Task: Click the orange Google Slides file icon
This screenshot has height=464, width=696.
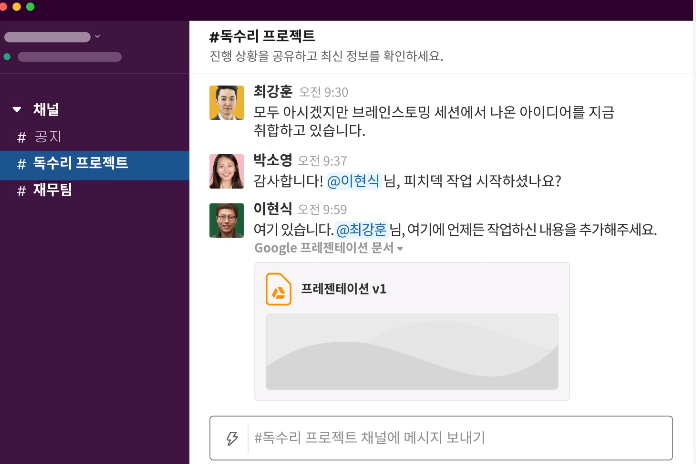Action: click(278, 289)
